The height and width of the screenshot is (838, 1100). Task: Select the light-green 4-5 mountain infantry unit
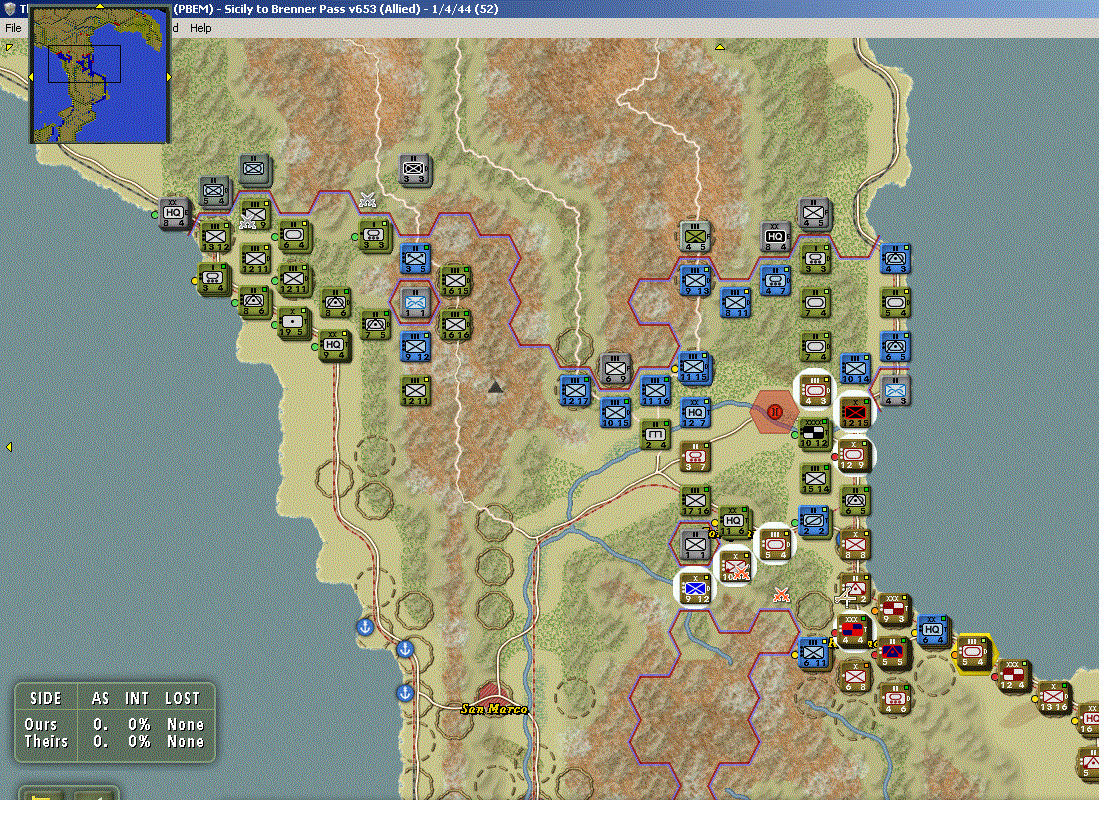tap(695, 236)
